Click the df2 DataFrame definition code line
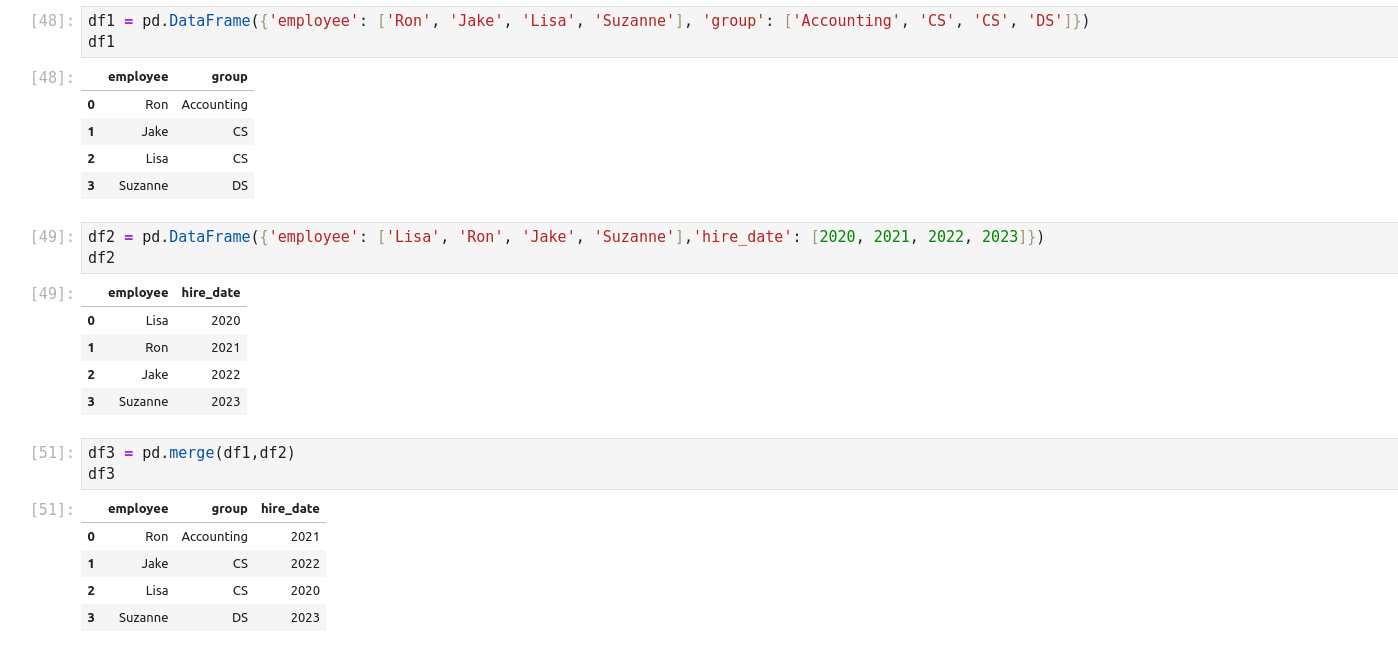Viewport: 1398px width, 646px height. (x=565, y=237)
